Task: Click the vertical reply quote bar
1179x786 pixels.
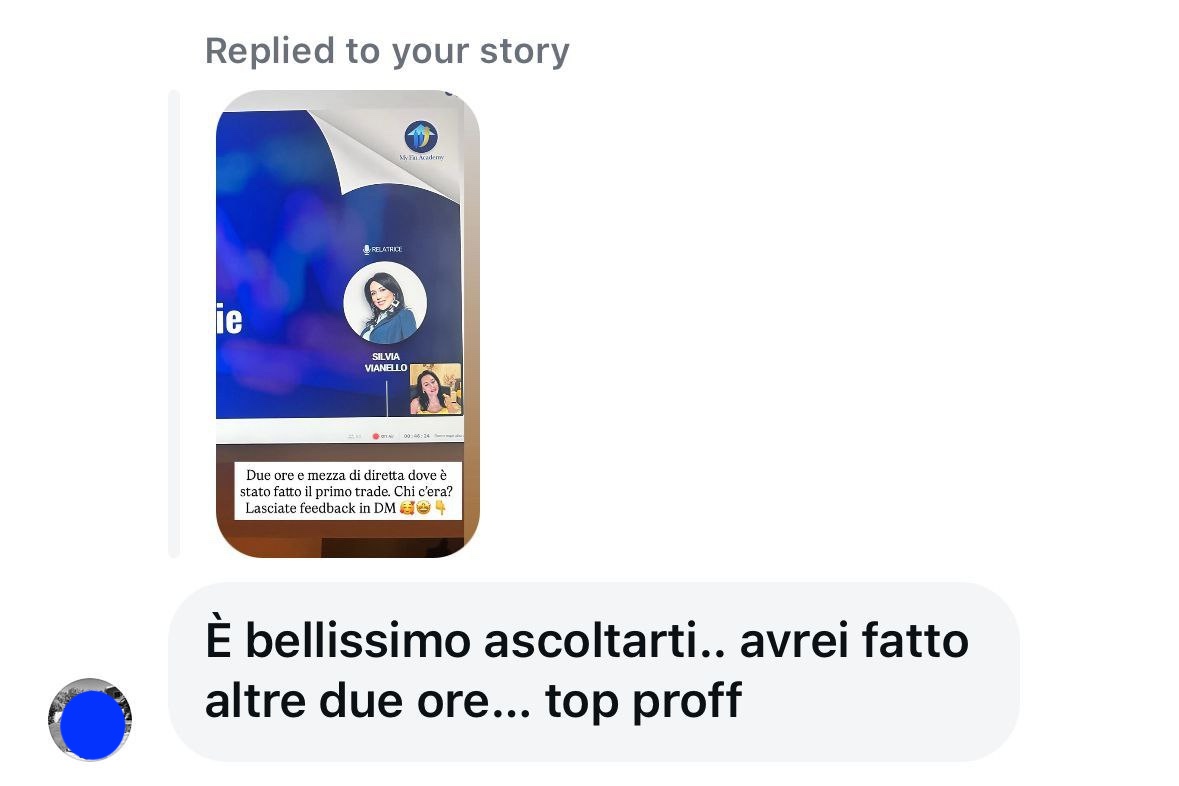Action: click(x=174, y=323)
